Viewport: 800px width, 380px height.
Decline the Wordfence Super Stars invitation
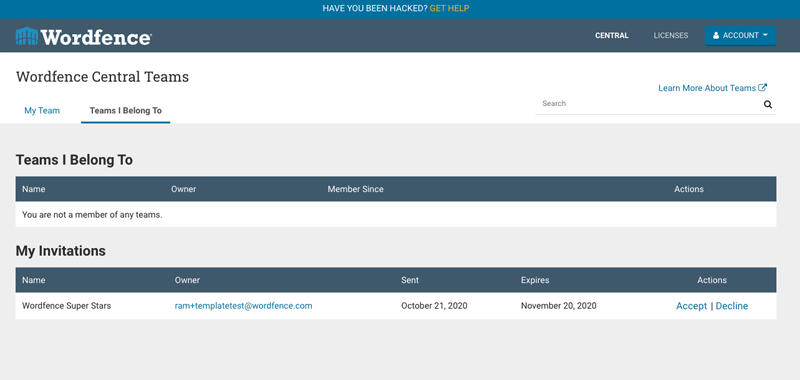[x=732, y=306]
